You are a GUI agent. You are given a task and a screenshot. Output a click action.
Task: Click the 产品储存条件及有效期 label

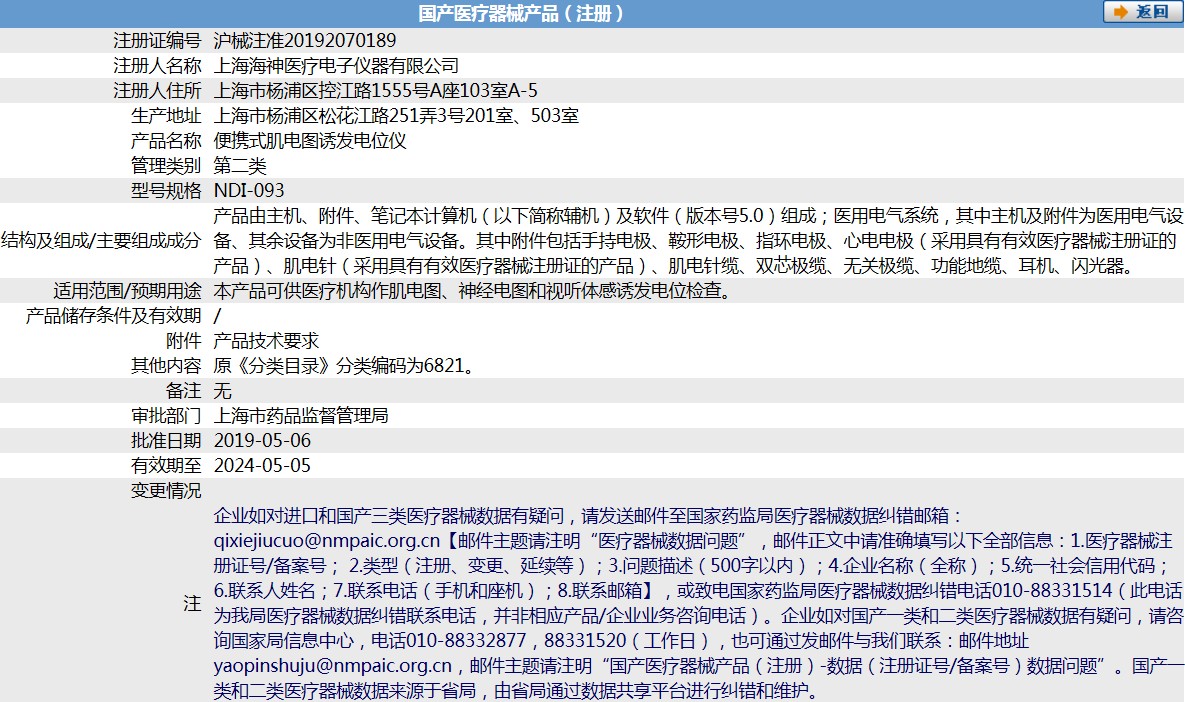tap(113, 315)
